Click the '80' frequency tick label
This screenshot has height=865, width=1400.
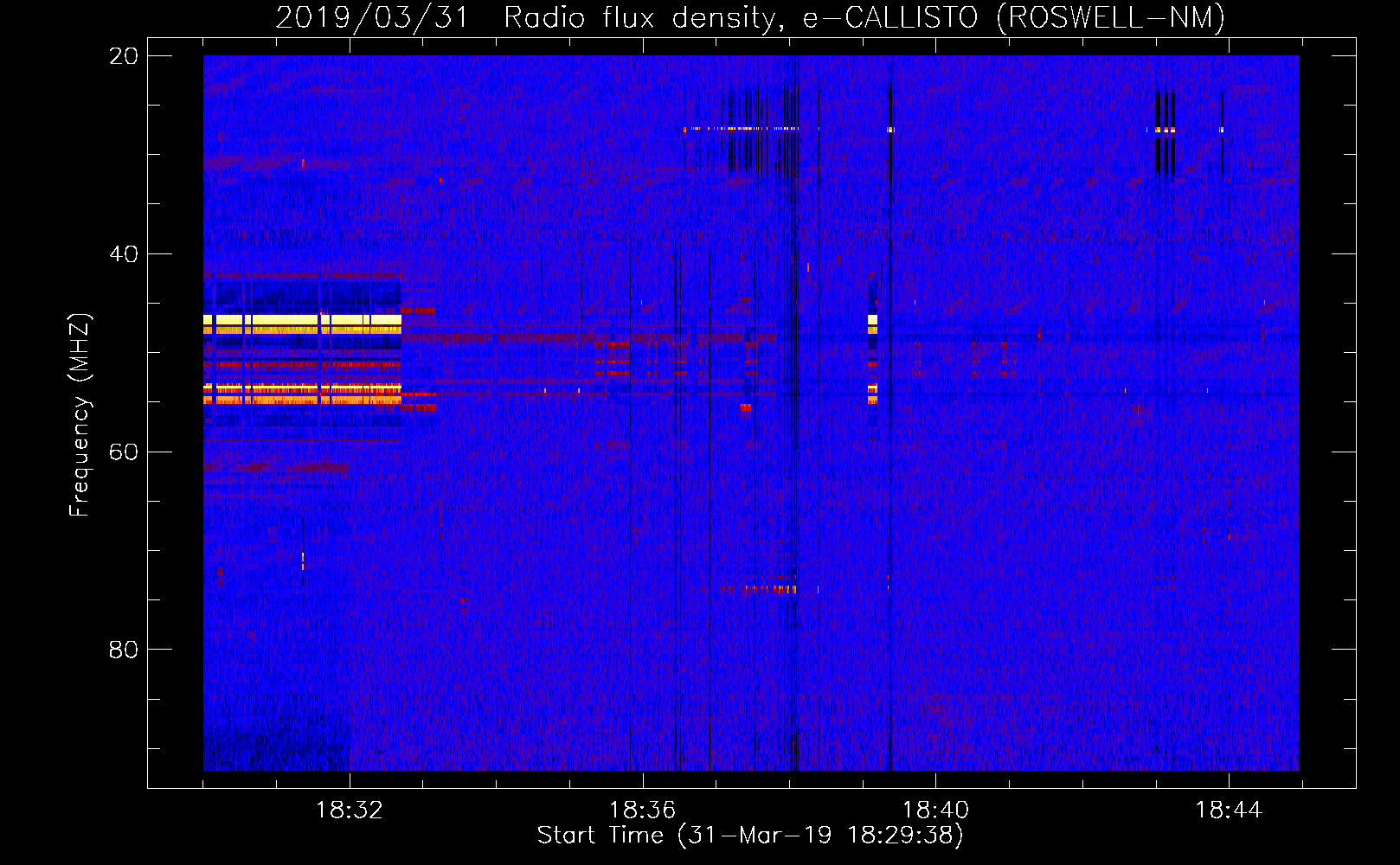(x=124, y=650)
